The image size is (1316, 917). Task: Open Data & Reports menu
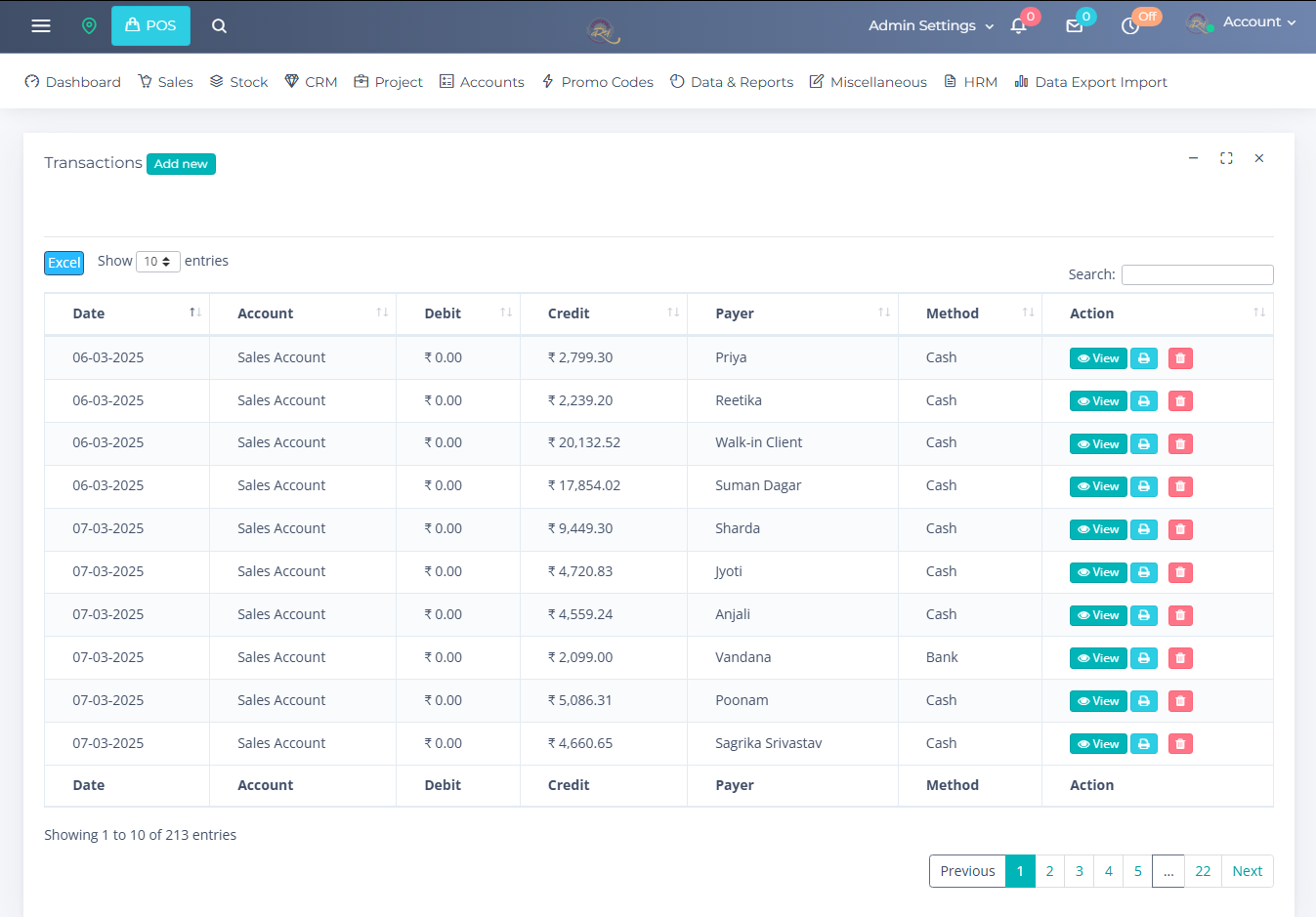click(x=732, y=82)
